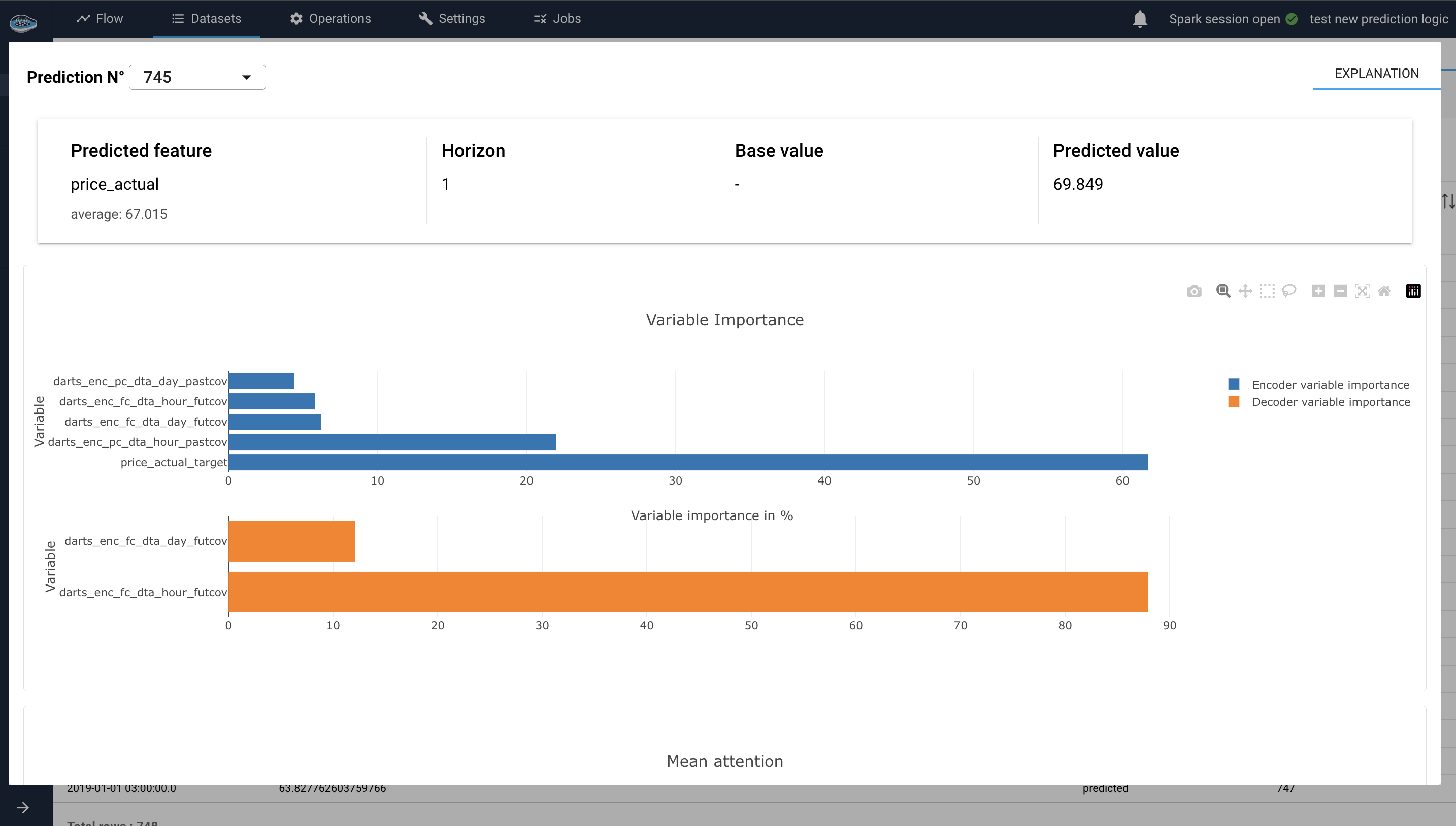1456x826 pixels.
Task: Open the Prediction N° dropdown
Action: coord(197,77)
